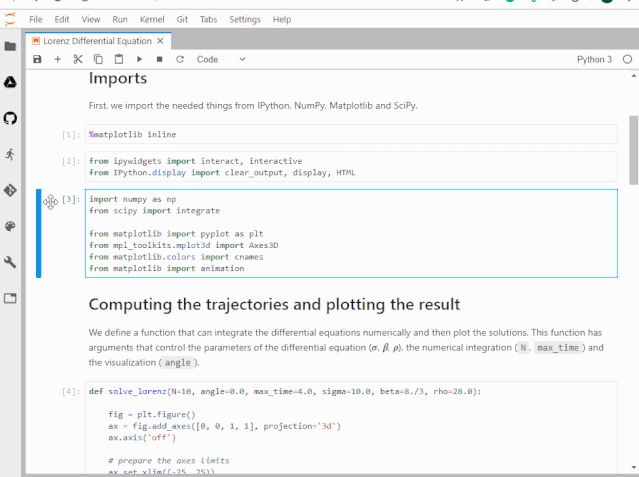Open the Tabs sidebar panel
Image resolution: width=639 pixels, height=477 pixels.
[x=10, y=298]
